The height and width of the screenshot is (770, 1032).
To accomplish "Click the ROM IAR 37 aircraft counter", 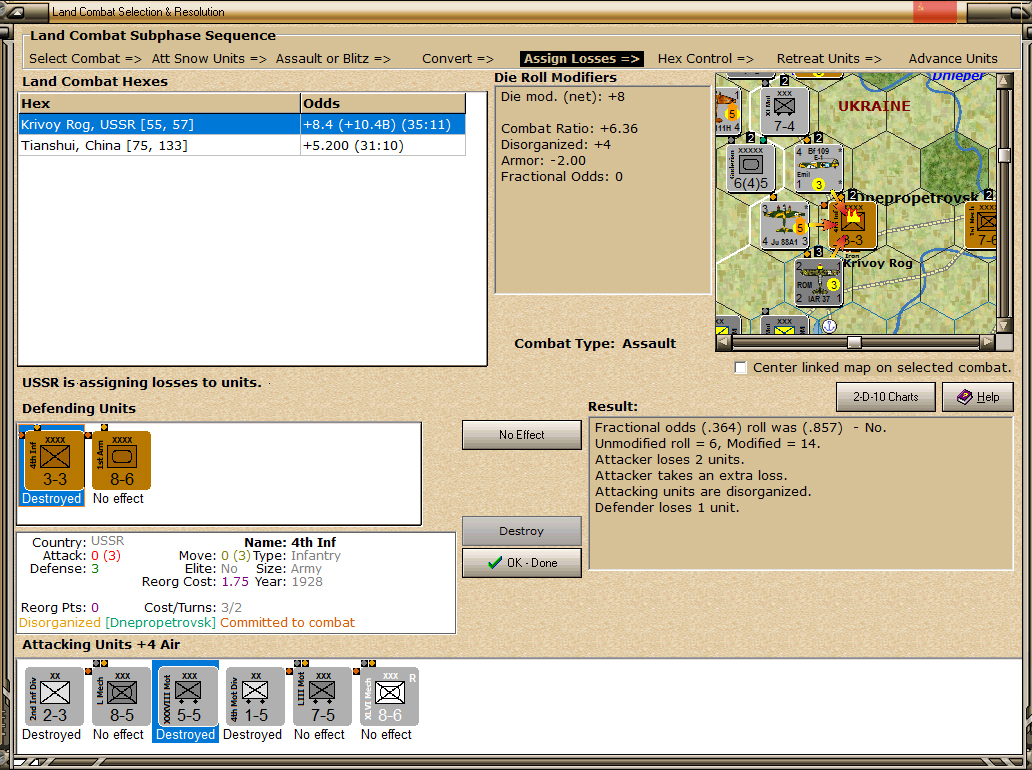I will pos(818,282).
